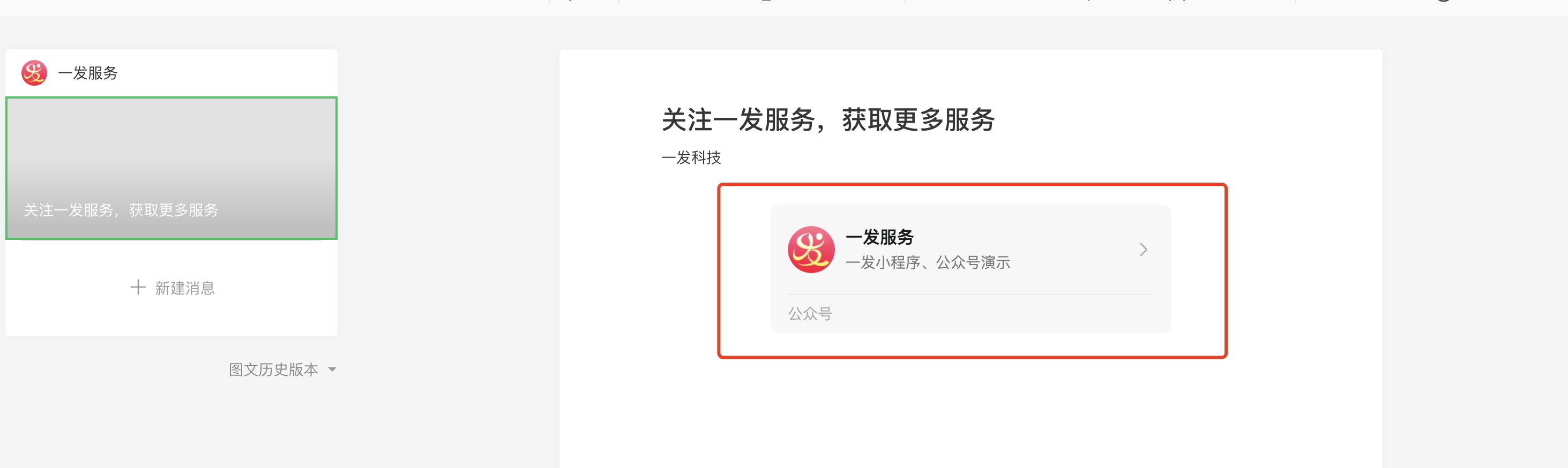Screen dimensions: 1568x468
Task: Click the 一发服务 avatar in the official account card
Action: [811, 250]
